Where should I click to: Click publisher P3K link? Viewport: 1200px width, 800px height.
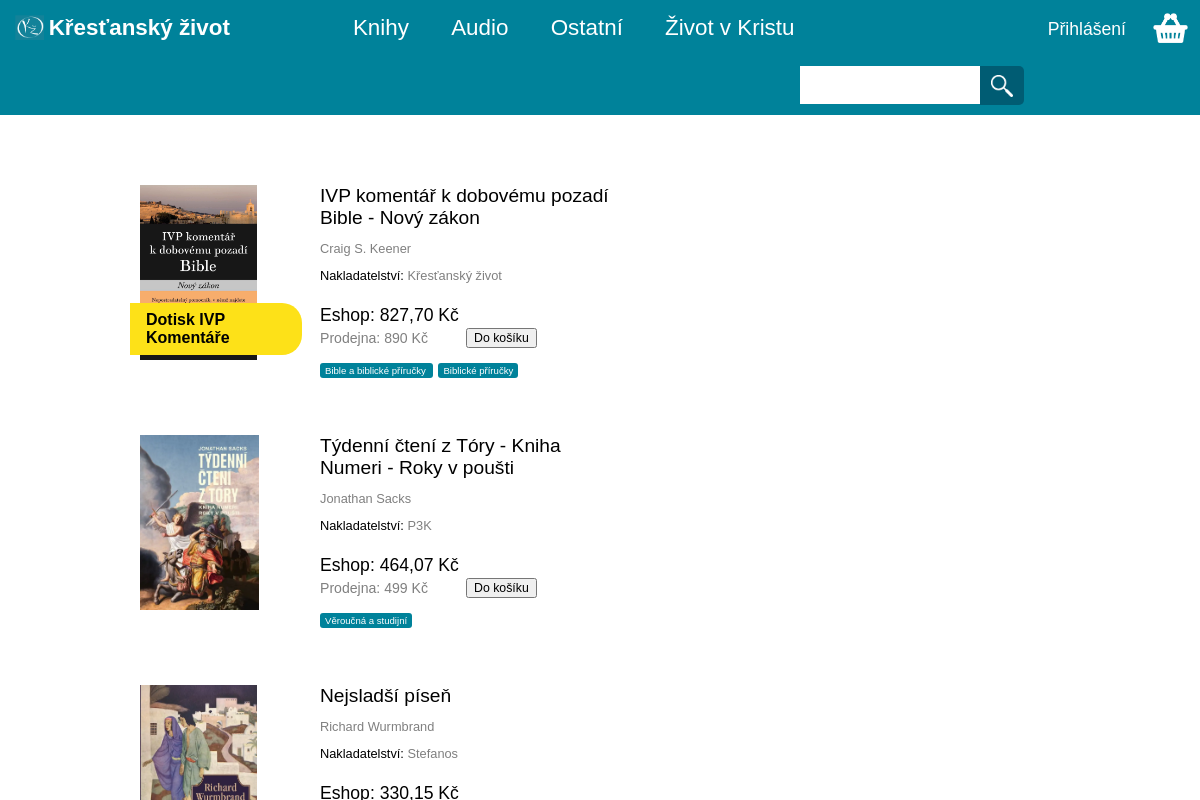click(419, 526)
